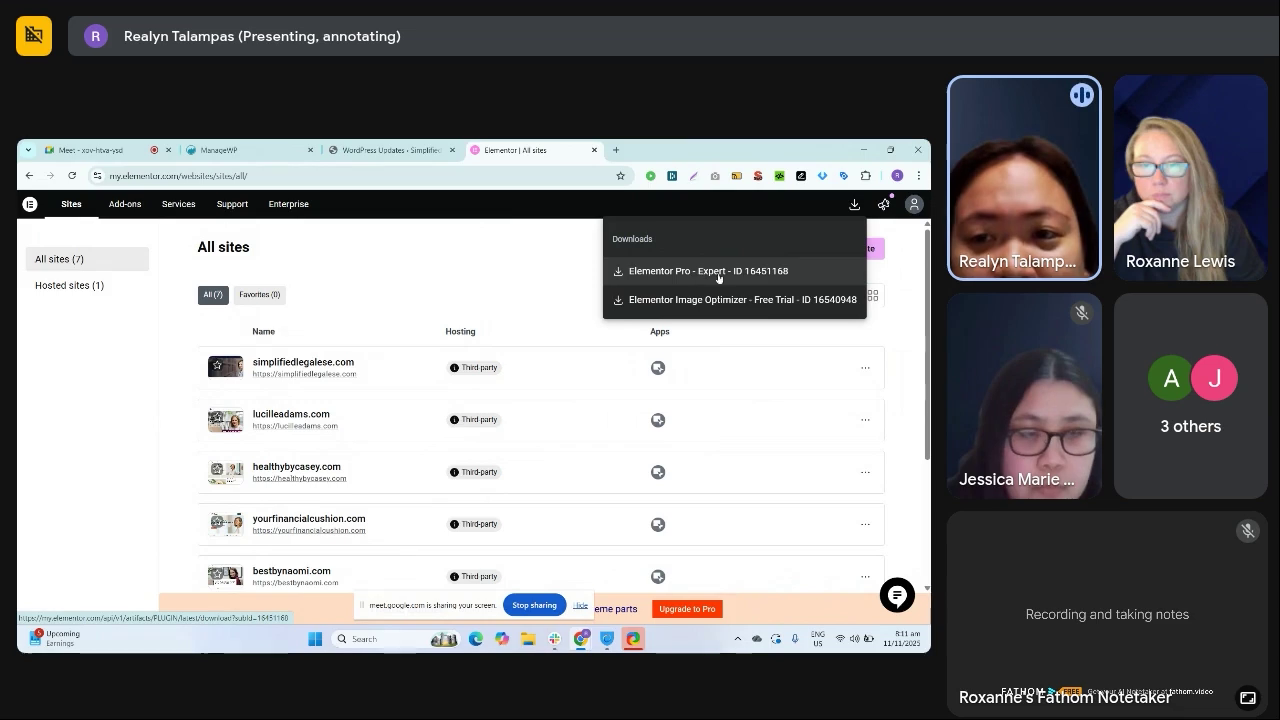This screenshot has width=1280, height=720.
Task: Open more options for bestbynaomi.com row
Action: [x=865, y=576]
